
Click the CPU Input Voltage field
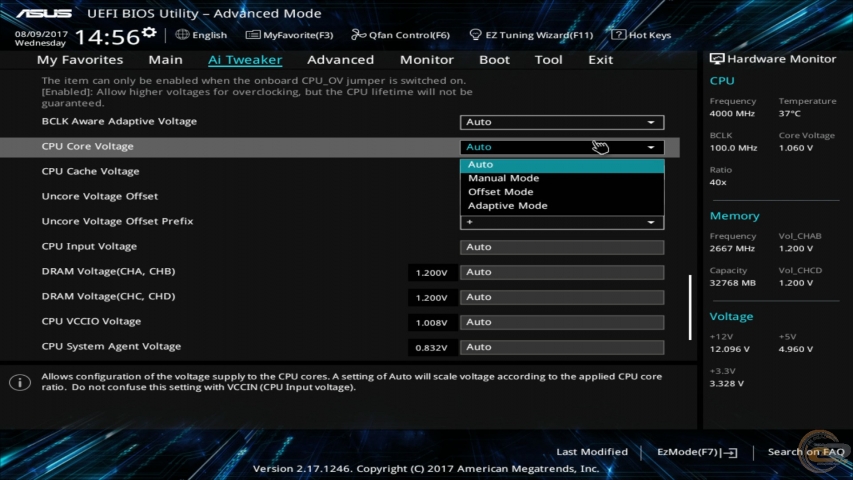pos(562,247)
